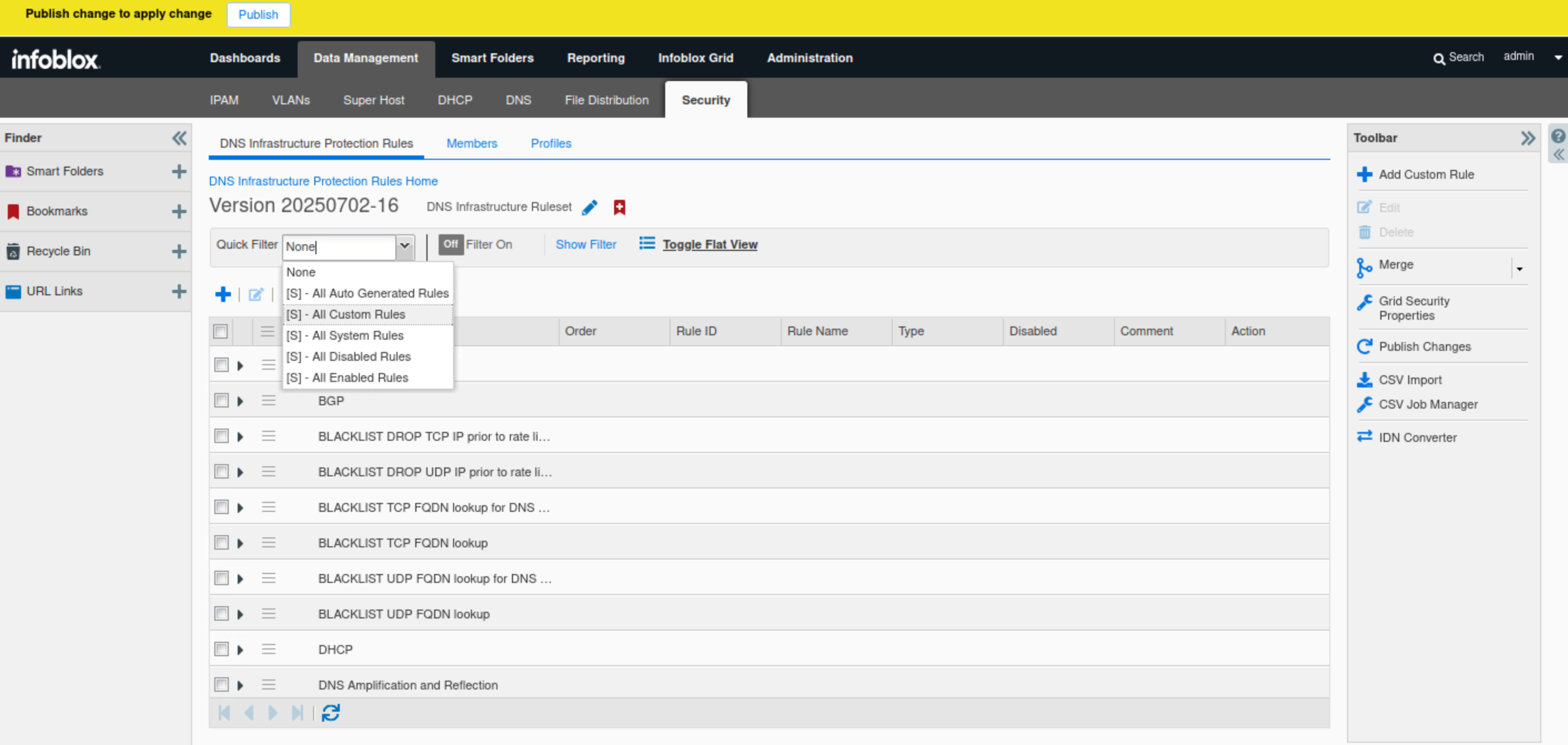Expand BLACKLIST DROP TCP IP category
The height and width of the screenshot is (745, 1568).
coord(240,437)
